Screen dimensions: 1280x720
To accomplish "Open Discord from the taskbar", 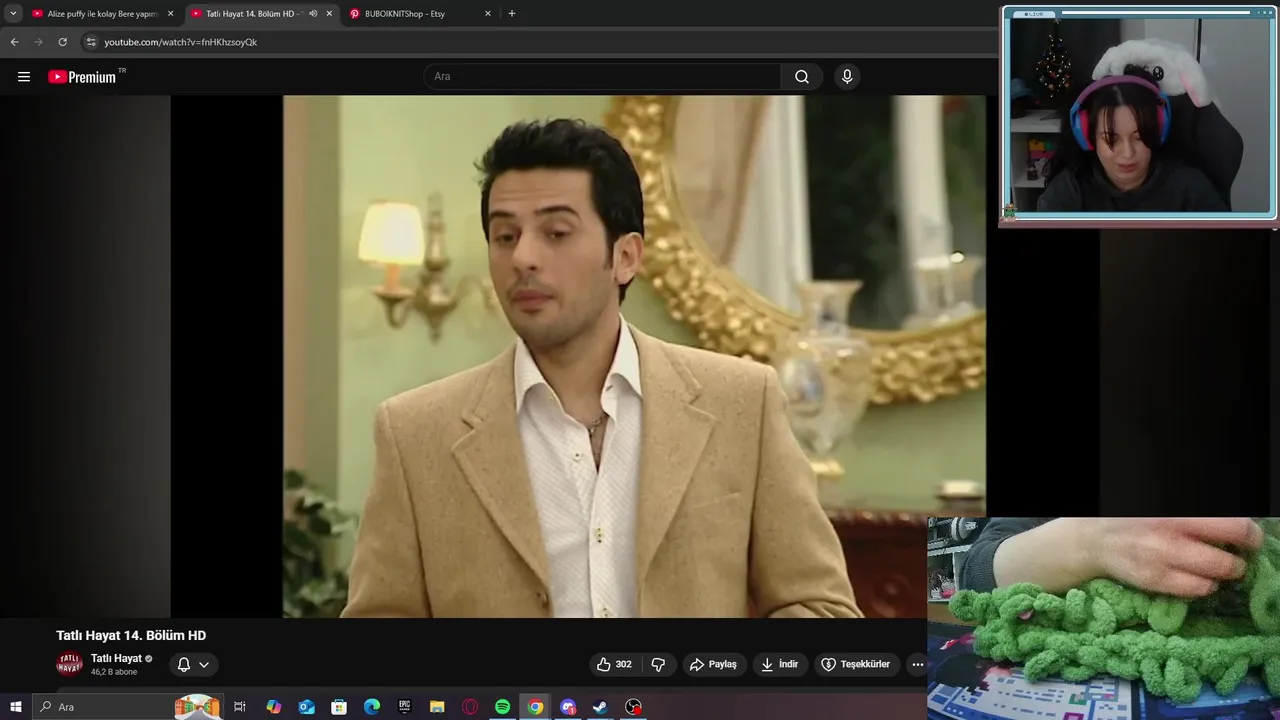I will pos(568,707).
